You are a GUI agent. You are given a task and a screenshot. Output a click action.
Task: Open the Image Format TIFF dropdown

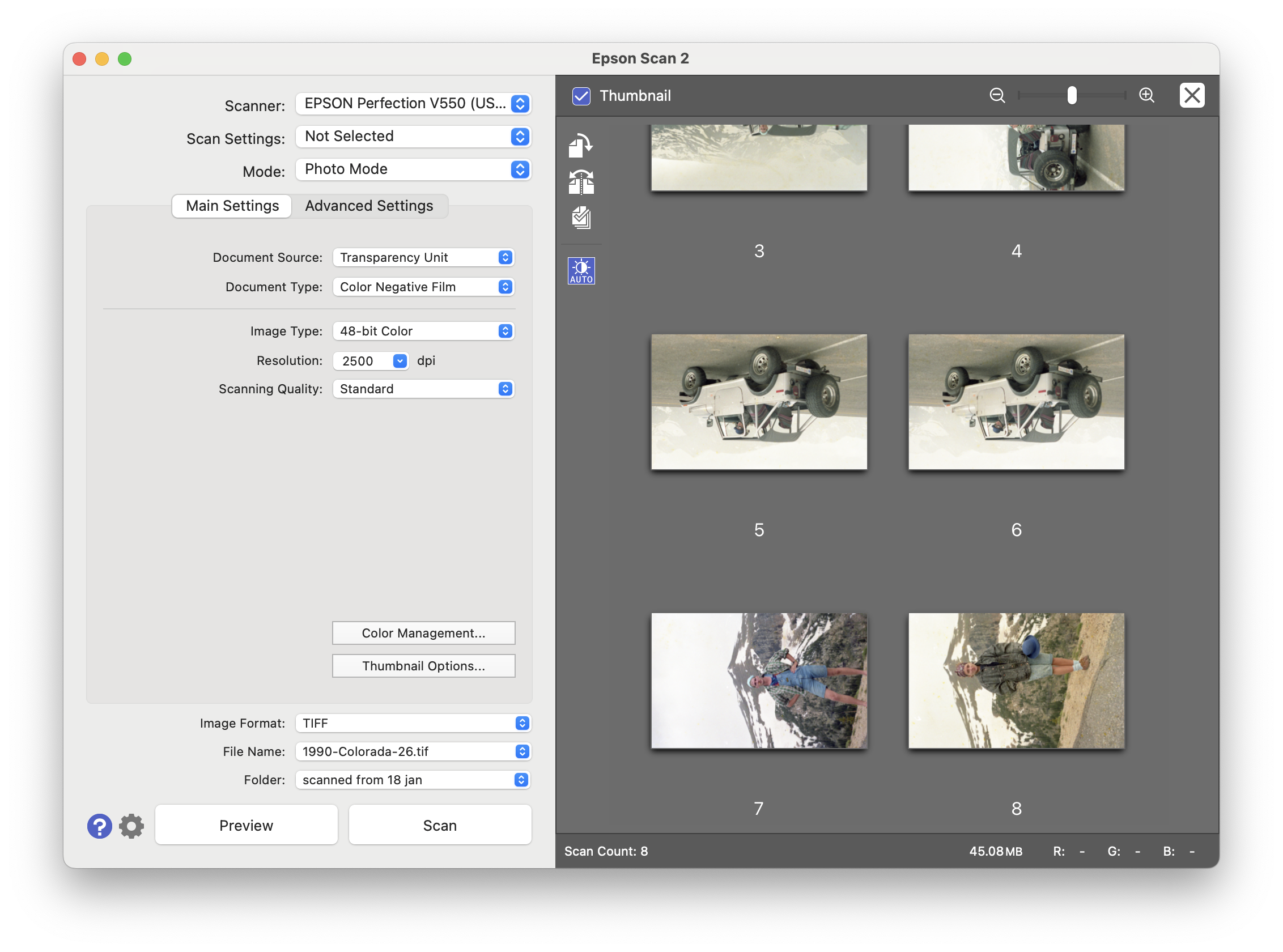pos(413,723)
